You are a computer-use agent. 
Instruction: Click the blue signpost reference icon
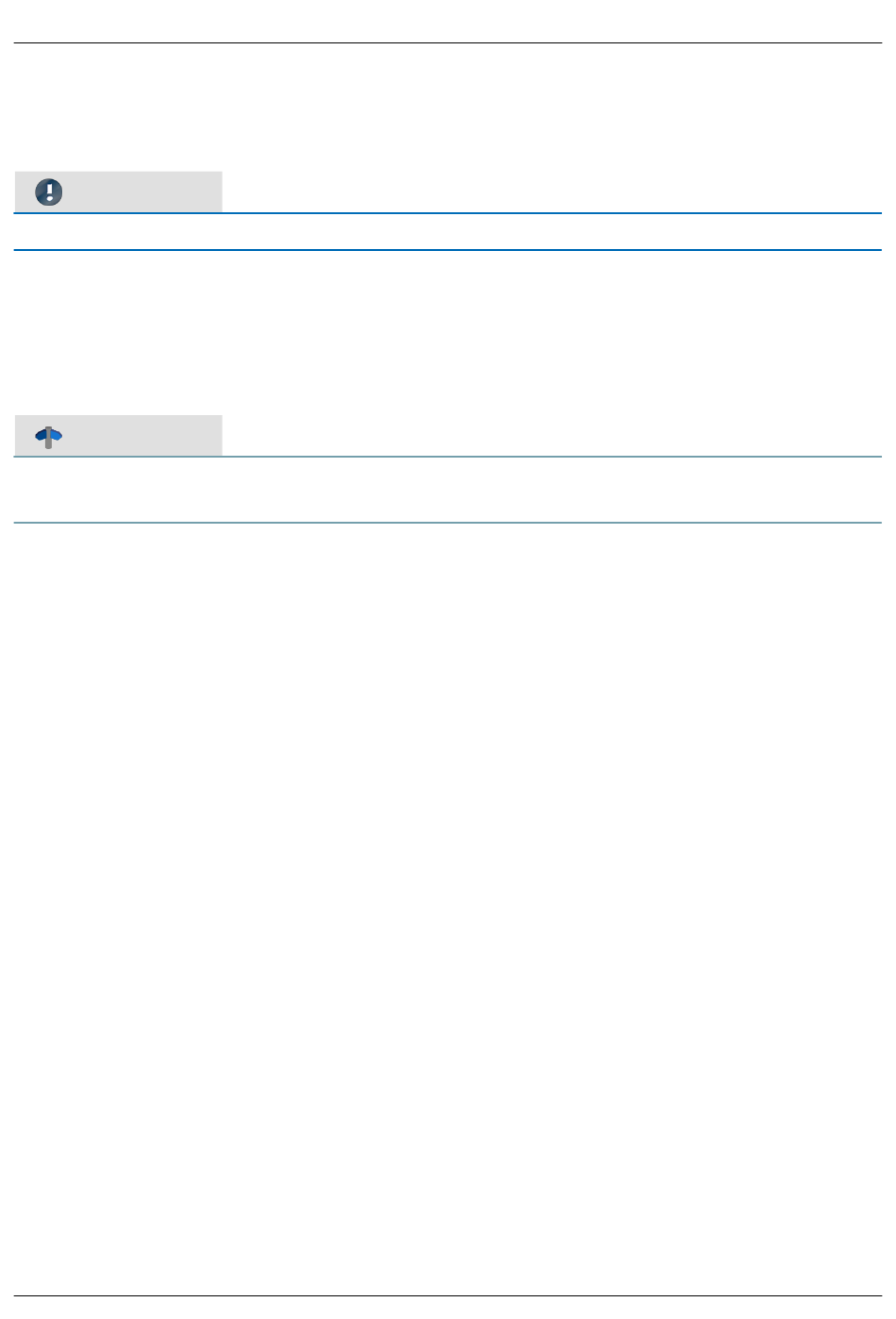pos(49,437)
